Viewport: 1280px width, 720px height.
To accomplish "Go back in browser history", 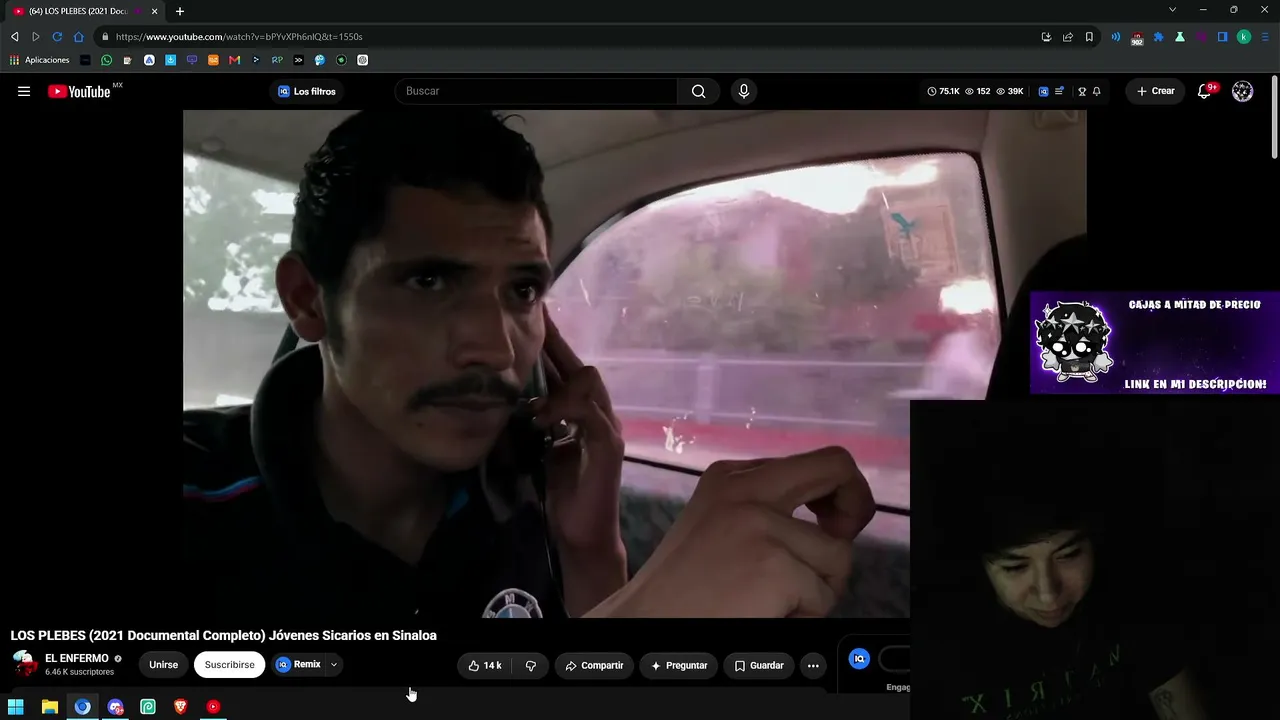I will point(14,37).
